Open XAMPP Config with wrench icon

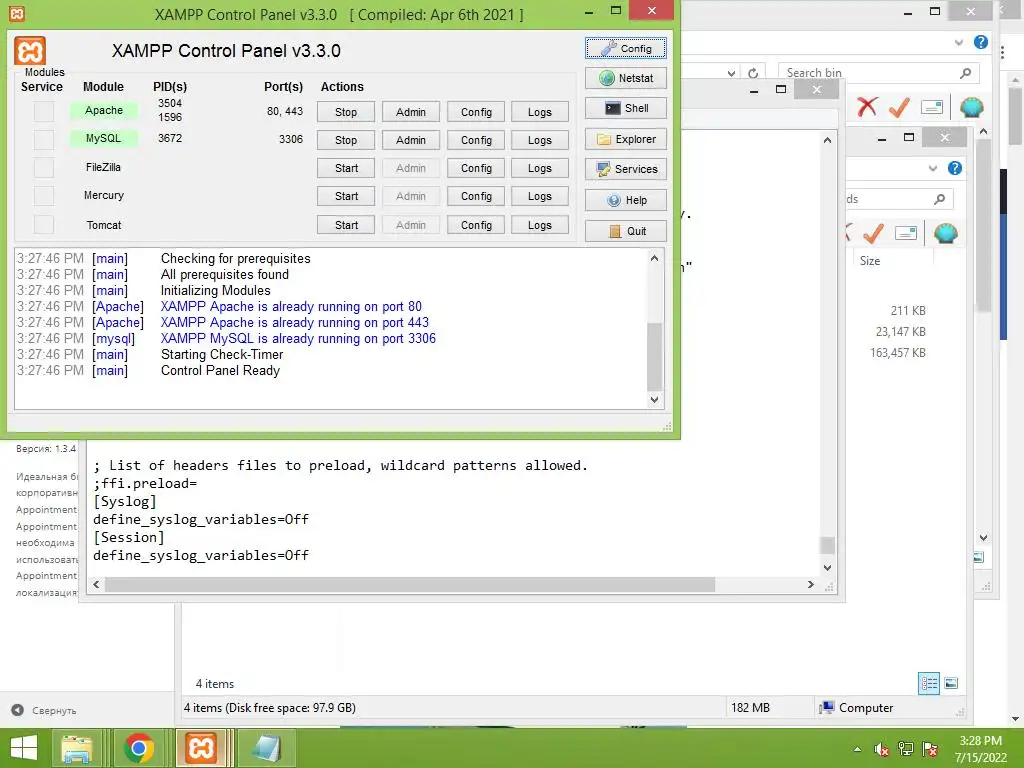(x=626, y=48)
